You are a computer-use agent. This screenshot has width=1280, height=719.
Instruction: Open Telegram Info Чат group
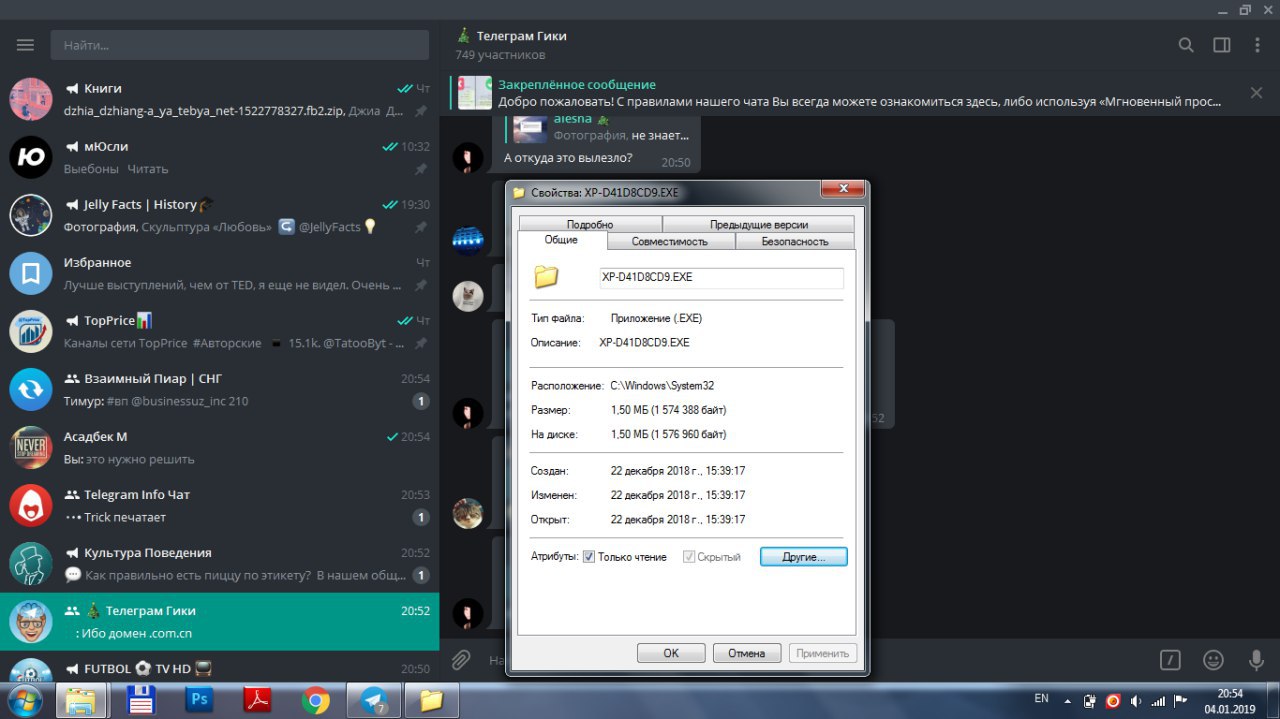pyautogui.click(x=220, y=505)
